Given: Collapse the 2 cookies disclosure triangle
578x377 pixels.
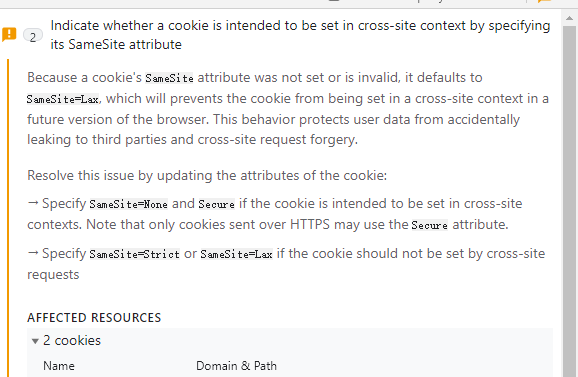Looking at the screenshot, I should coord(35,341).
